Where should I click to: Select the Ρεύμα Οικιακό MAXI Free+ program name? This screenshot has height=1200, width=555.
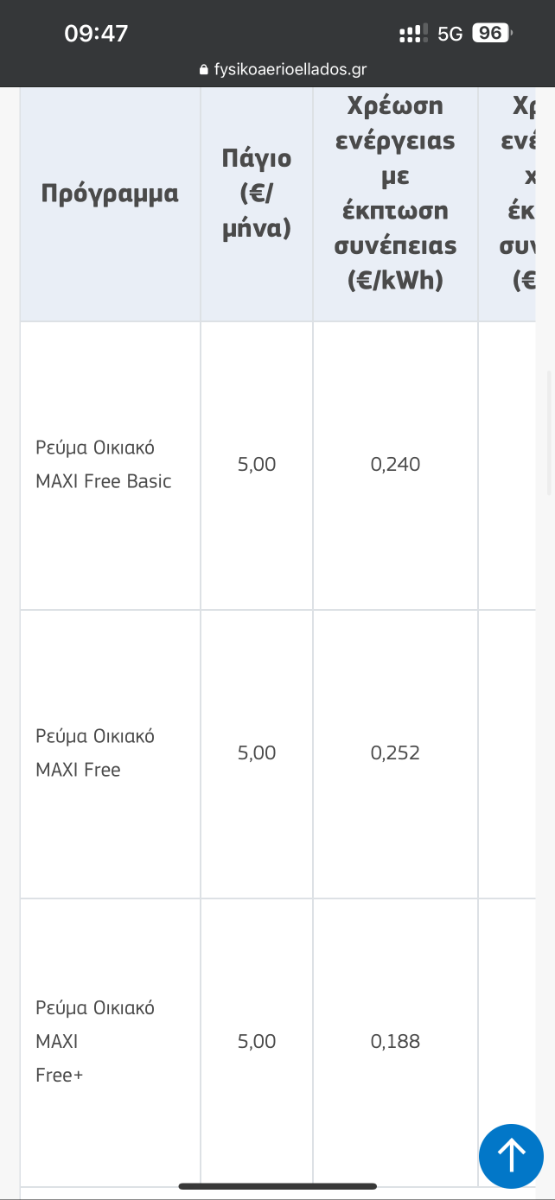coord(95,1041)
